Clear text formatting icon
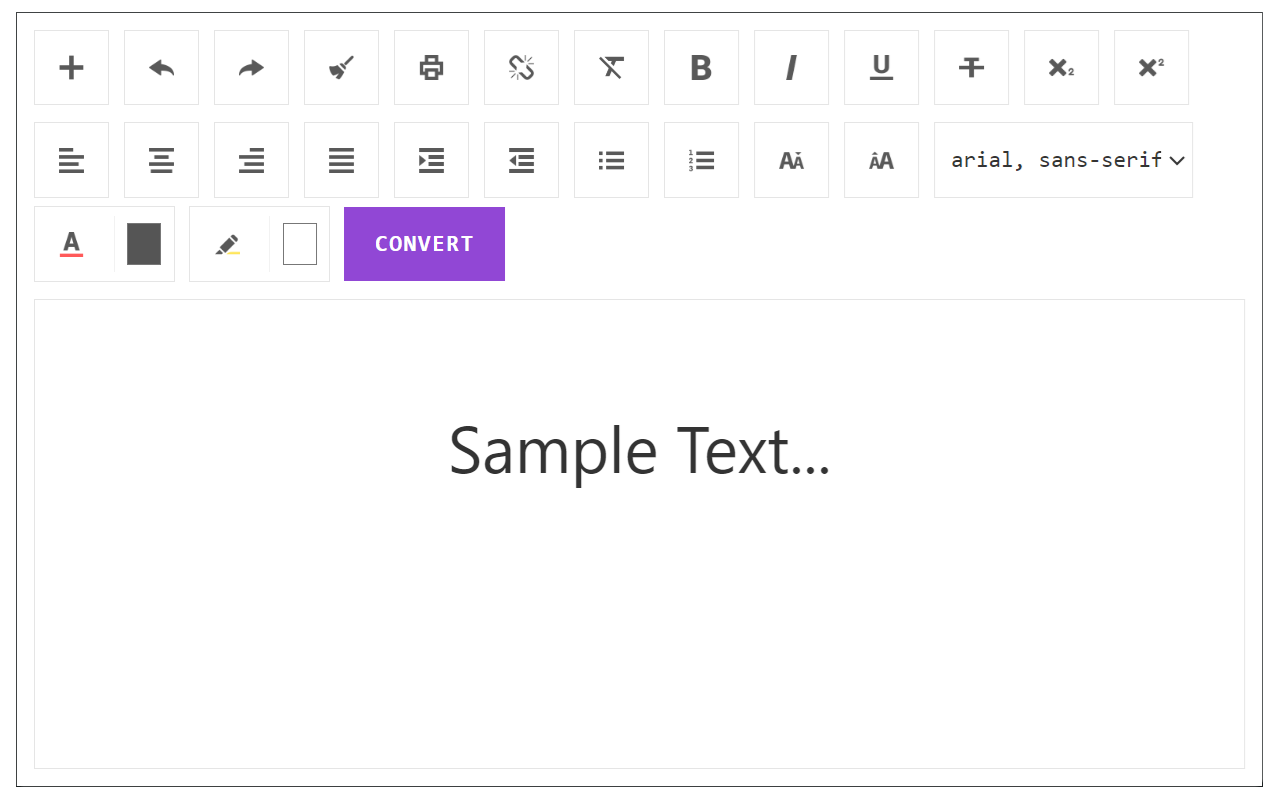The image size is (1280, 800). (x=611, y=68)
